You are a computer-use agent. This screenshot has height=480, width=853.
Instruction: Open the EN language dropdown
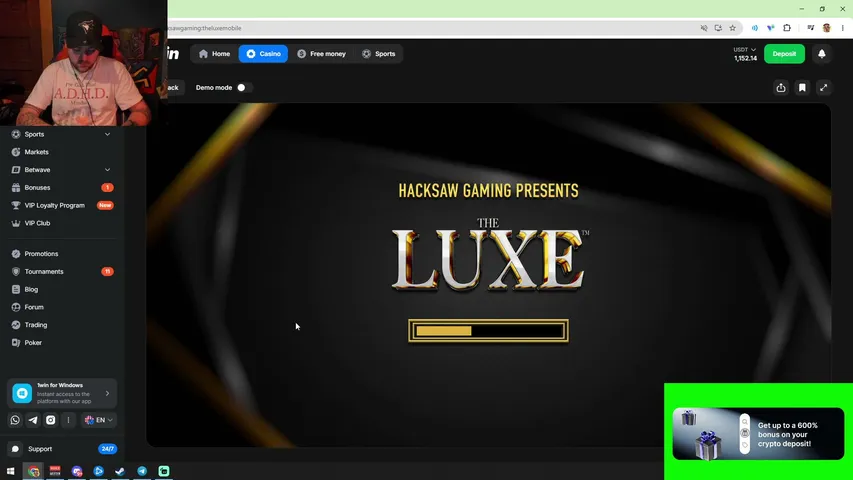click(98, 420)
